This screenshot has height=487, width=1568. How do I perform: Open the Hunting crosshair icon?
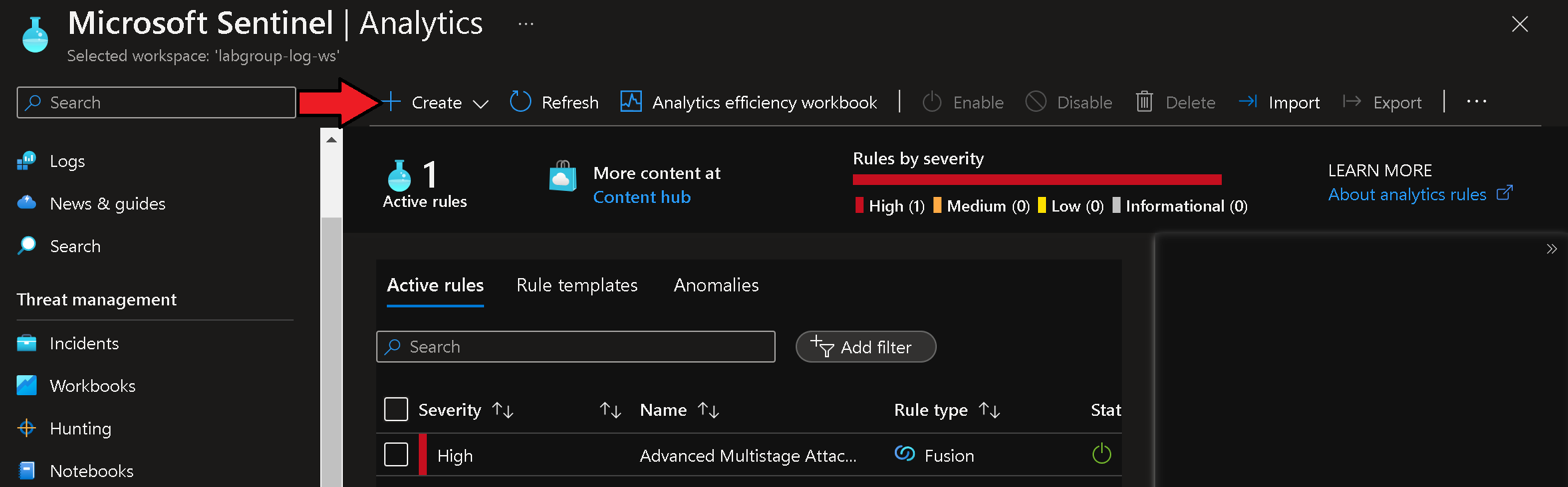(27, 428)
